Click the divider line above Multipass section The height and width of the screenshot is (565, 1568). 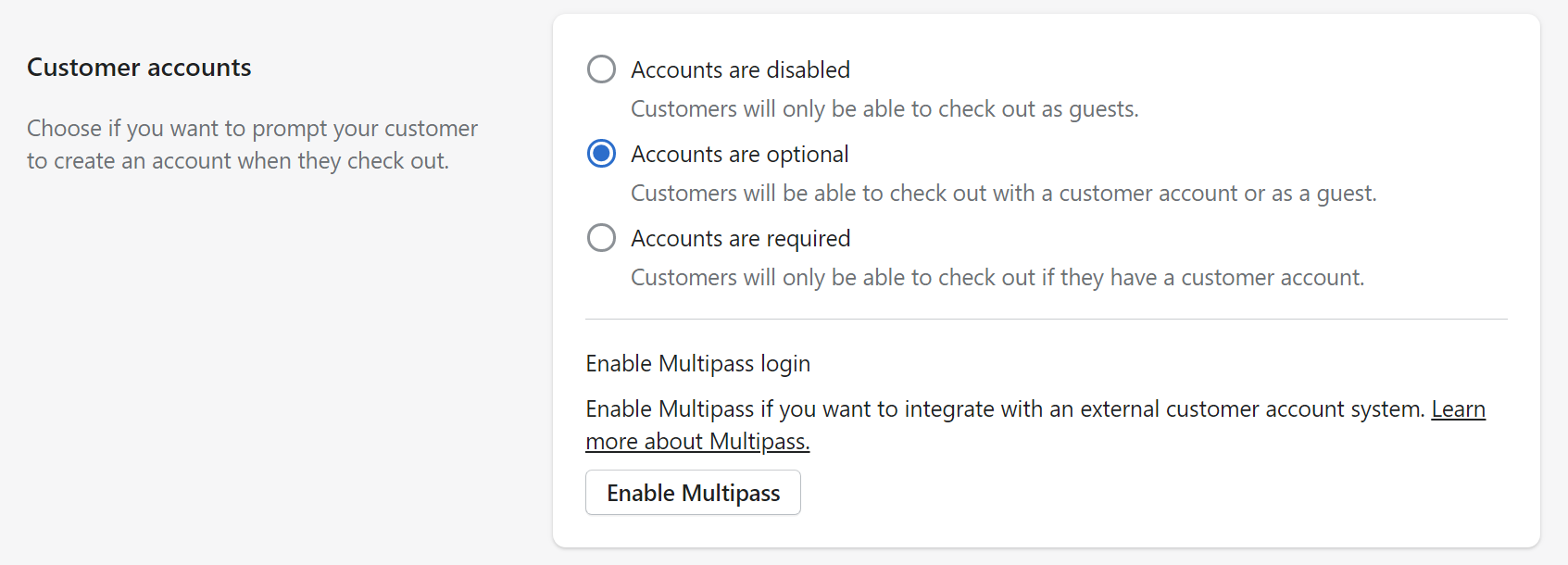[1046, 320]
